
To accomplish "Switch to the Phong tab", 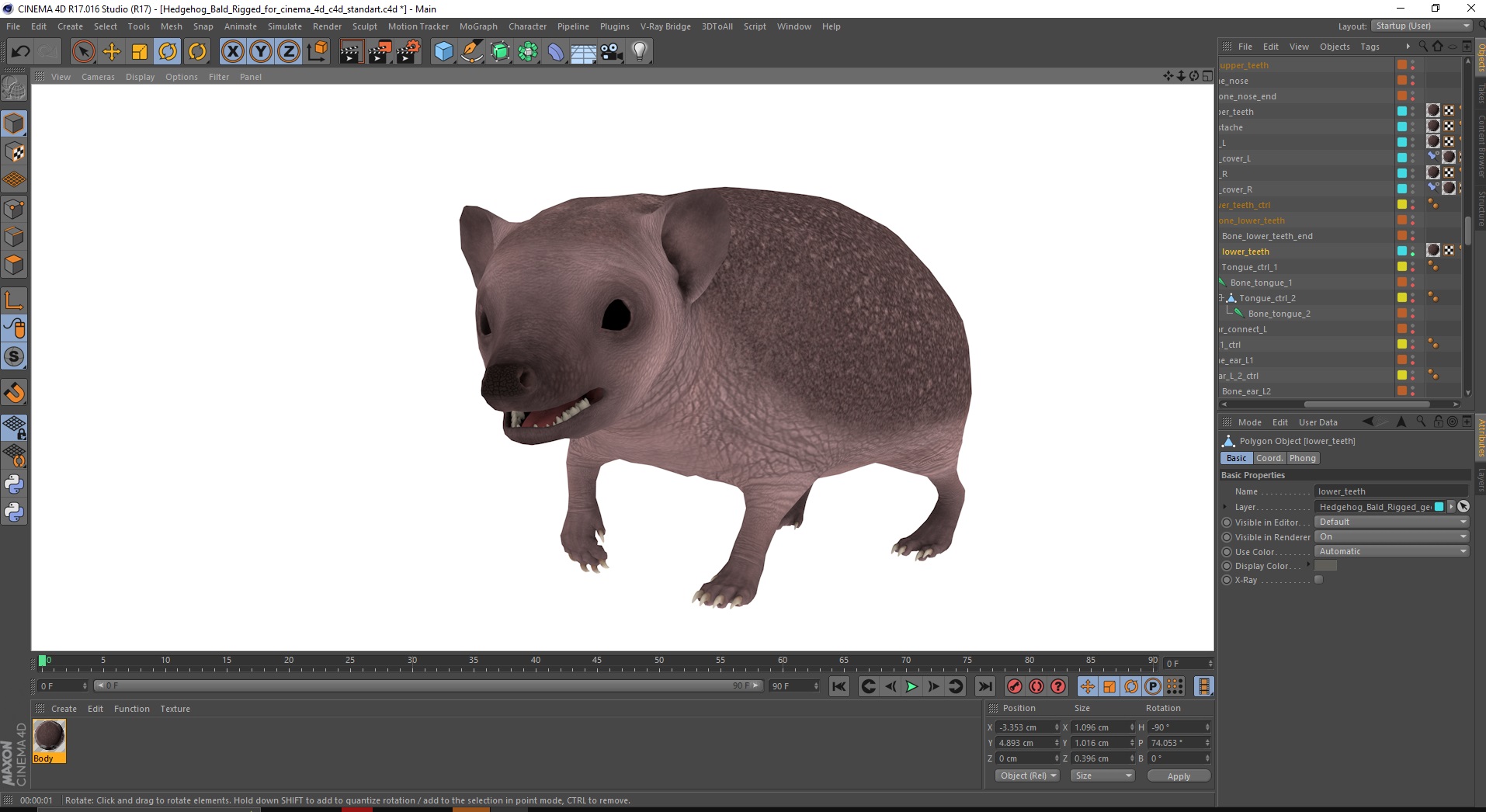I will (1303, 458).
